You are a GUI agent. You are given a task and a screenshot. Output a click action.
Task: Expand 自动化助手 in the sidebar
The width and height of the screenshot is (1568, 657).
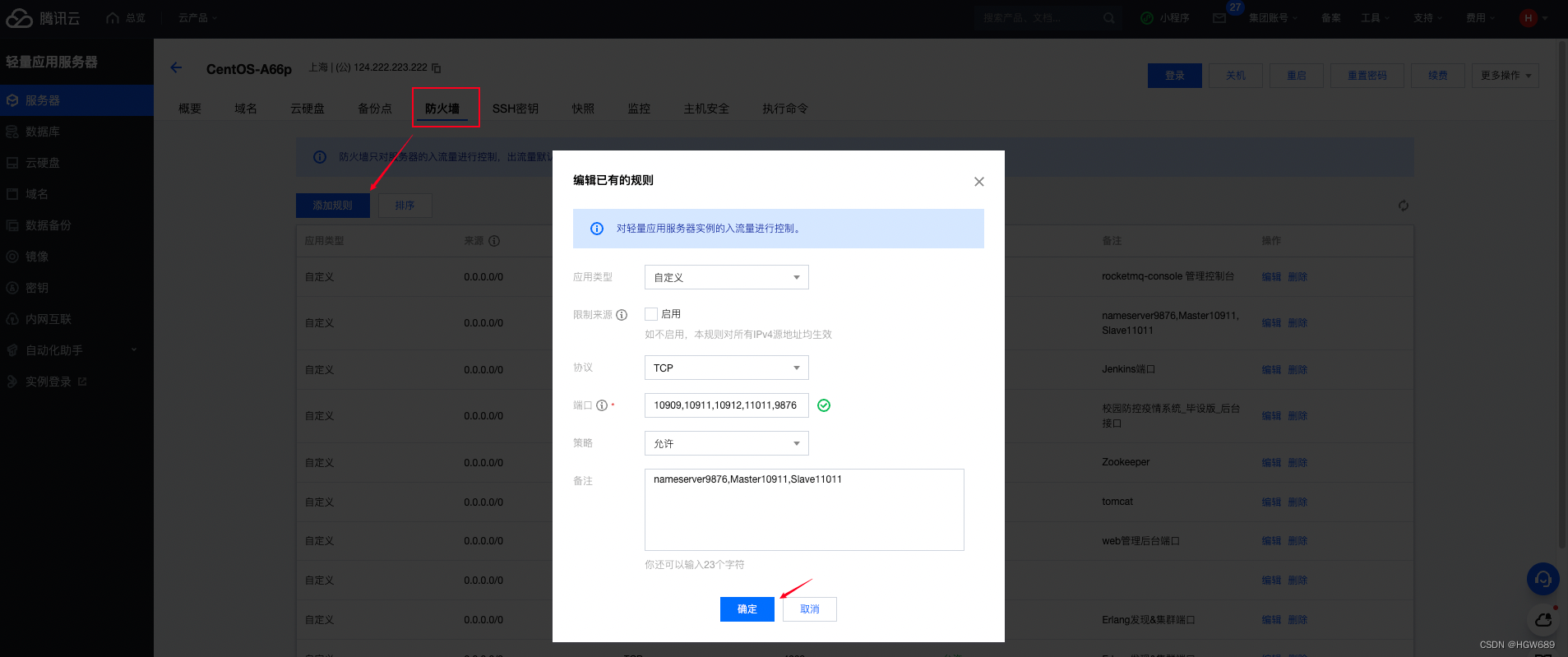tap(76, 350)
